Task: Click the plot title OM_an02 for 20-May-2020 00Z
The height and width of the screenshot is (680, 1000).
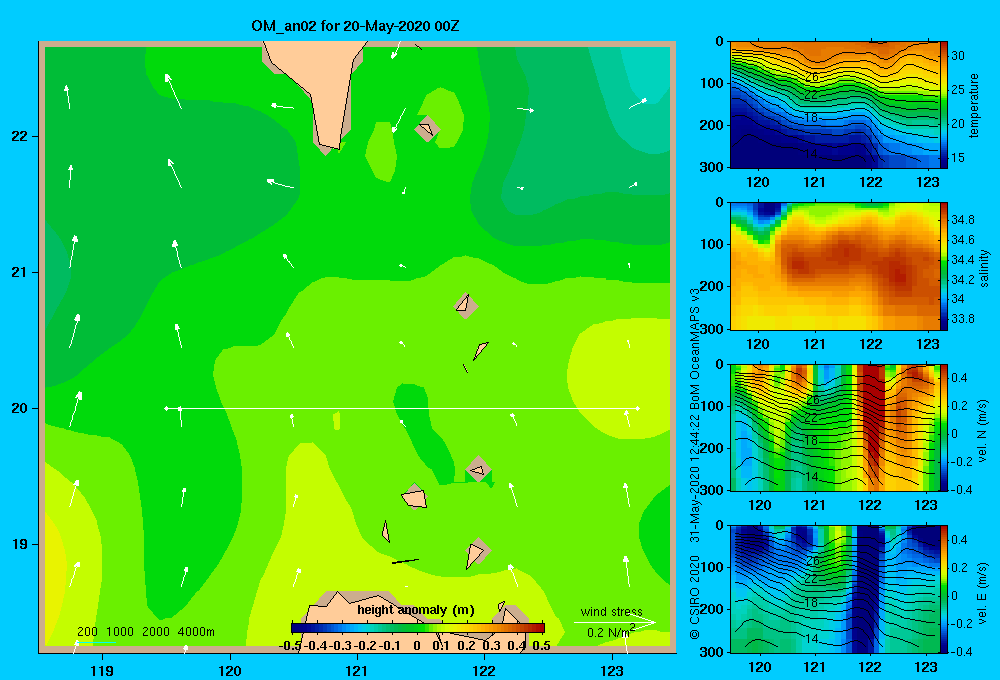Action: (x=355, y=27)
